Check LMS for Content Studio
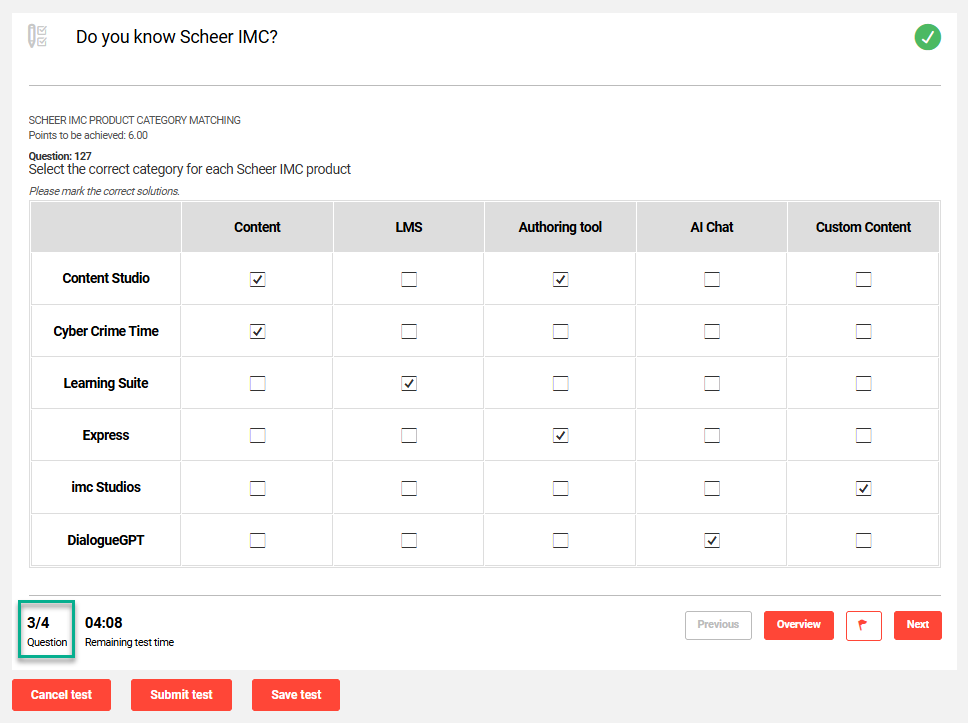 [x=409, y=279]
